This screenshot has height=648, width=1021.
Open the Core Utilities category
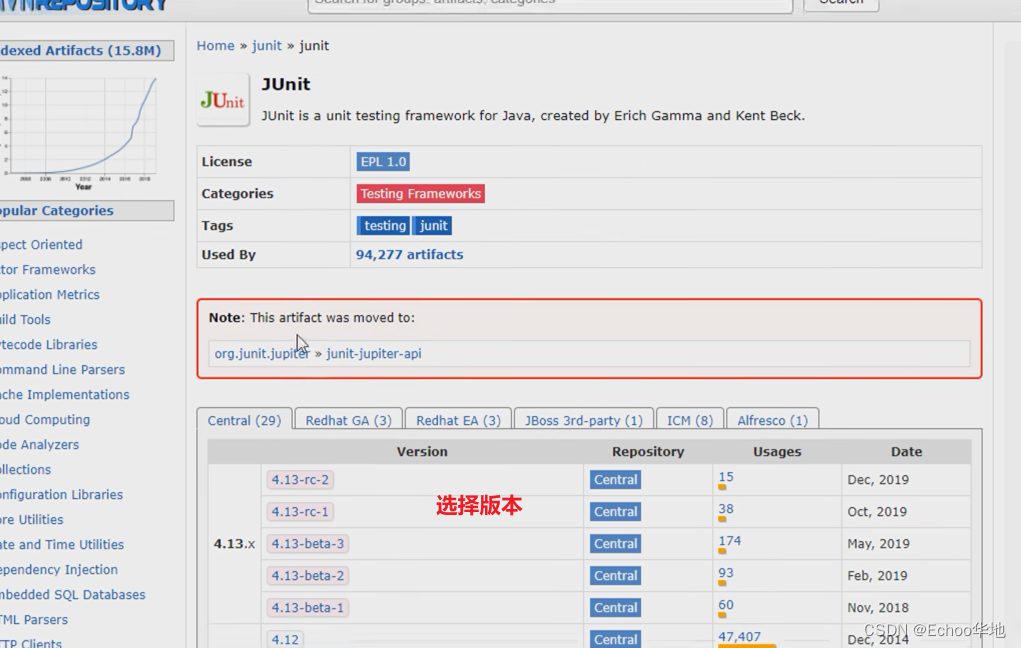click(32, 520)
